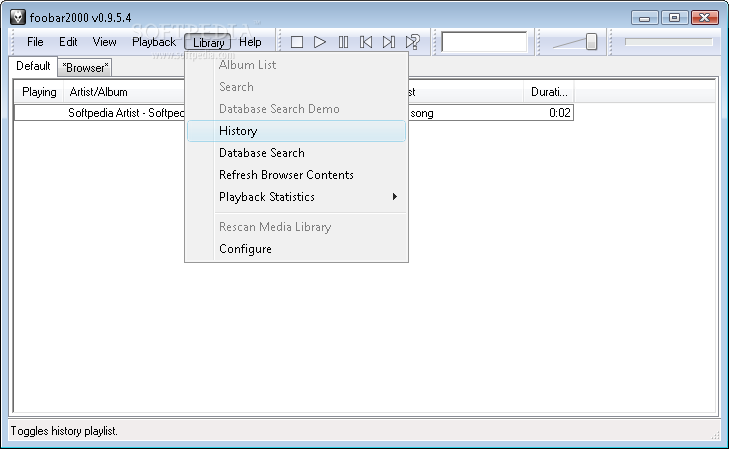The height and width of the screenshot is (449, 729).
Task: Open the View menu
Action: (104, 42)
